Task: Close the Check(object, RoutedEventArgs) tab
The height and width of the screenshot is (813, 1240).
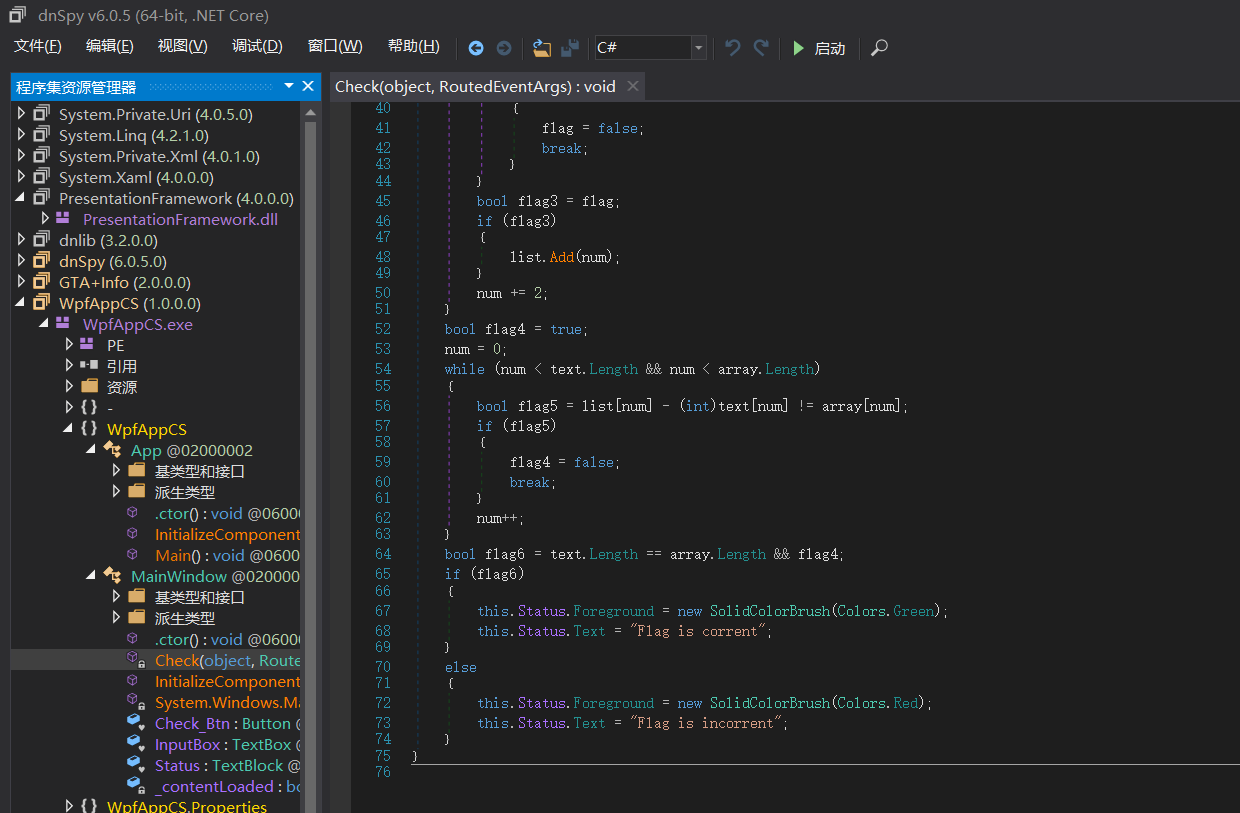Action: pyautogui.click(x=632, y=86)
